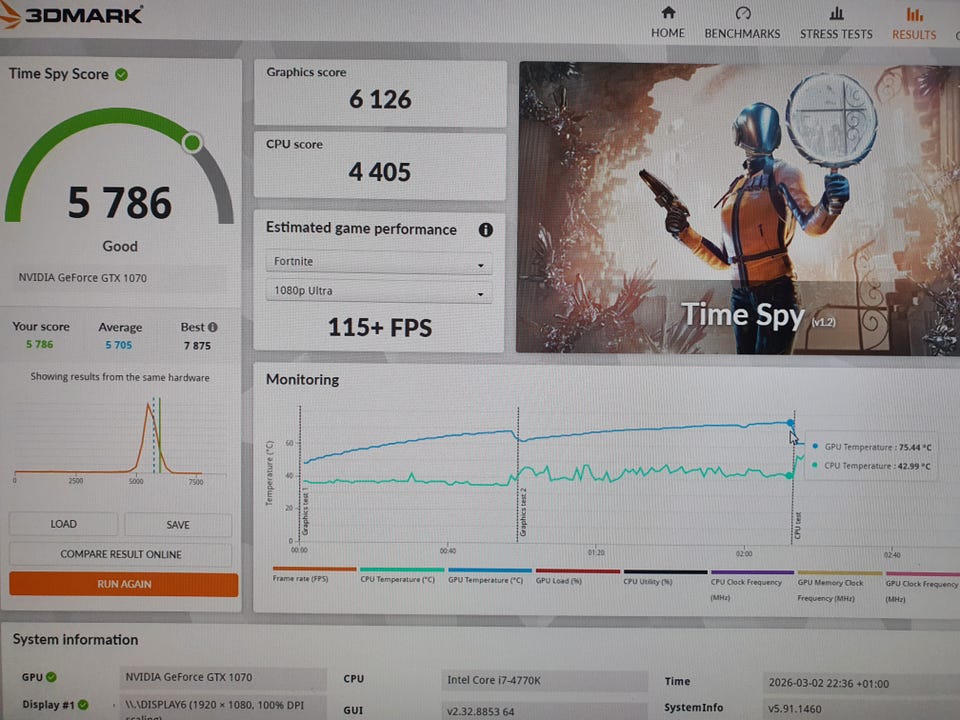Click the System information heading
The height and width of the screenshot is (720, 960).
(x=75, y=640)
